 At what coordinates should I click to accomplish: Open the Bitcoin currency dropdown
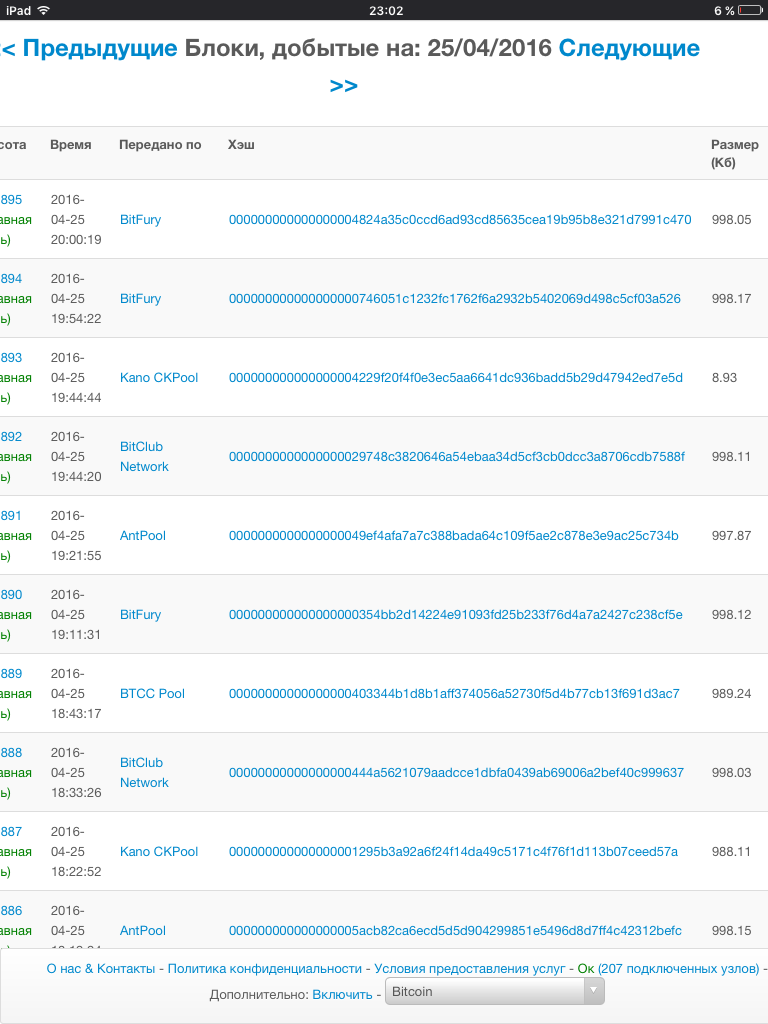[x=495, y=992]
